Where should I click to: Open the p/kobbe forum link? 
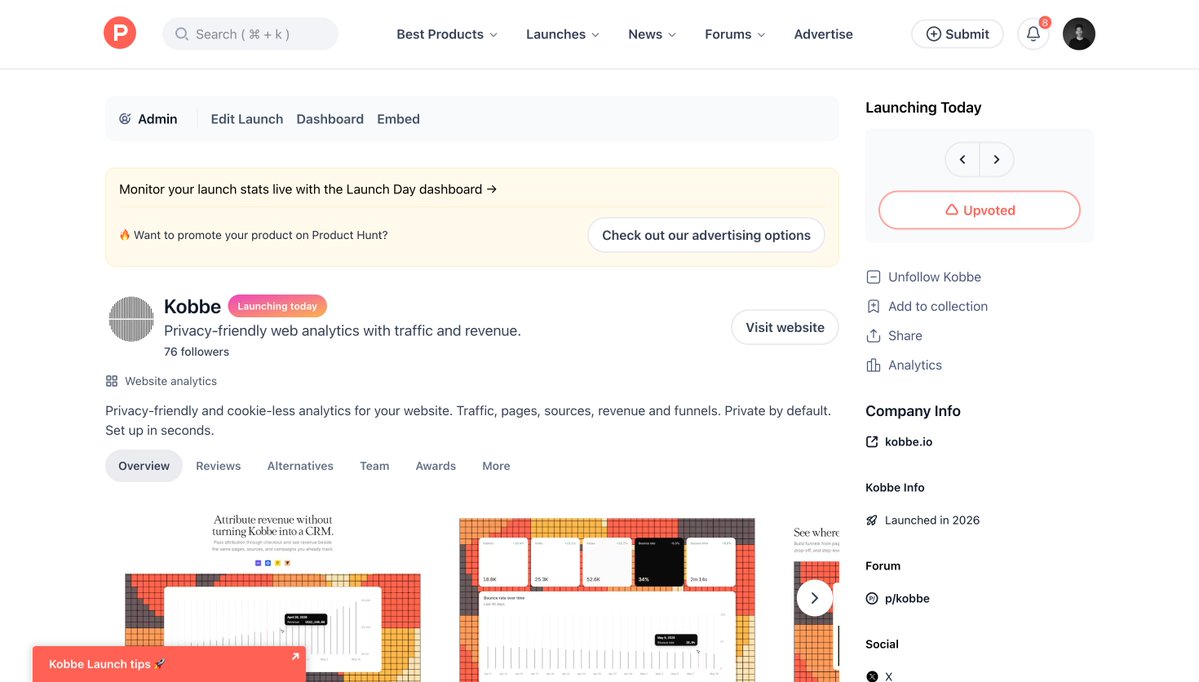pos(907,598)
